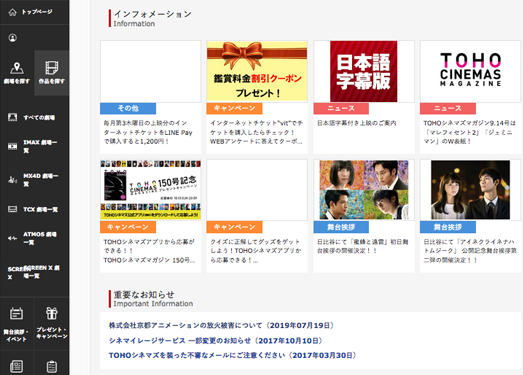Open the user account icon in sidebar
523x375 pixels.
pyautogui.click(x=13, y=38)
